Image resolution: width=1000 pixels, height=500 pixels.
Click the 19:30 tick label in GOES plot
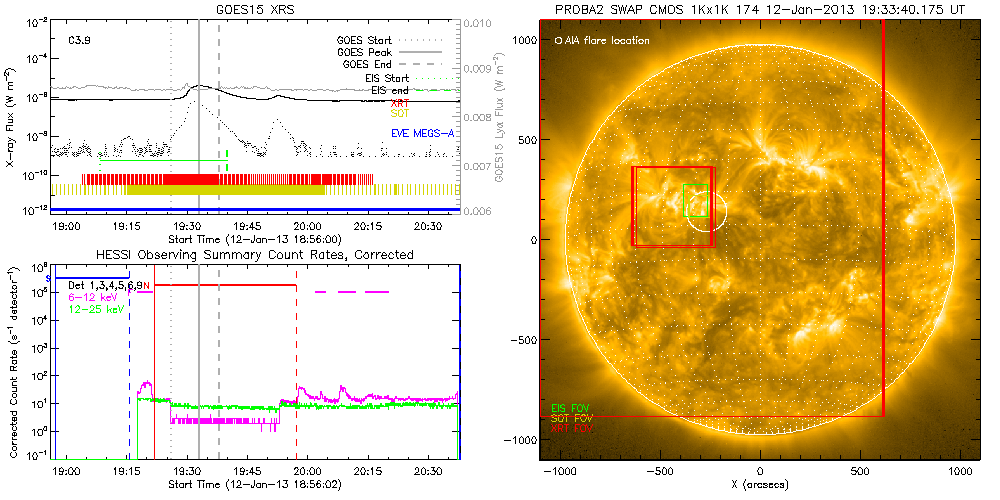pos(186,227)
